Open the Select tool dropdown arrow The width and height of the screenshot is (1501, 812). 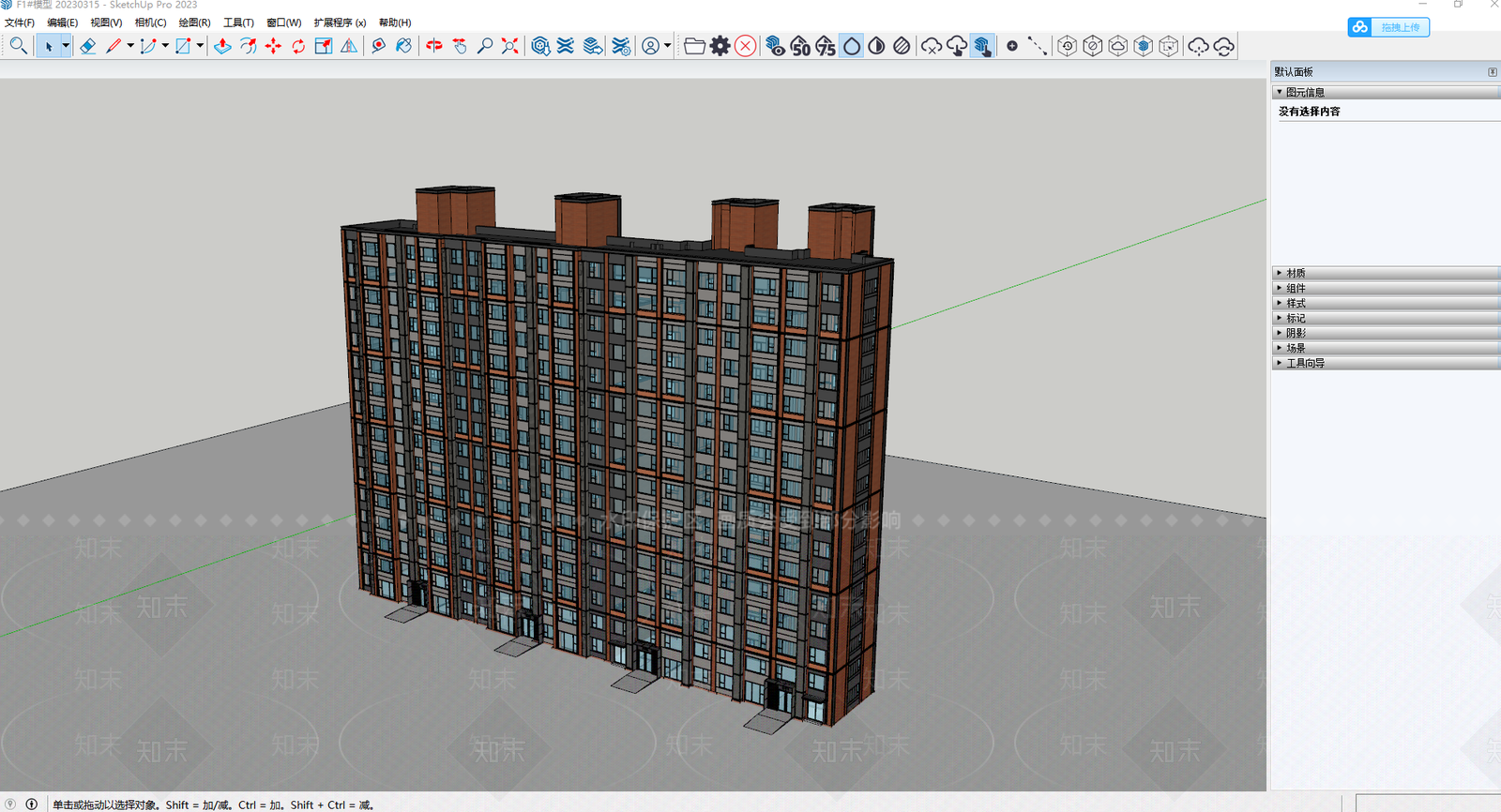click(66, 46)
